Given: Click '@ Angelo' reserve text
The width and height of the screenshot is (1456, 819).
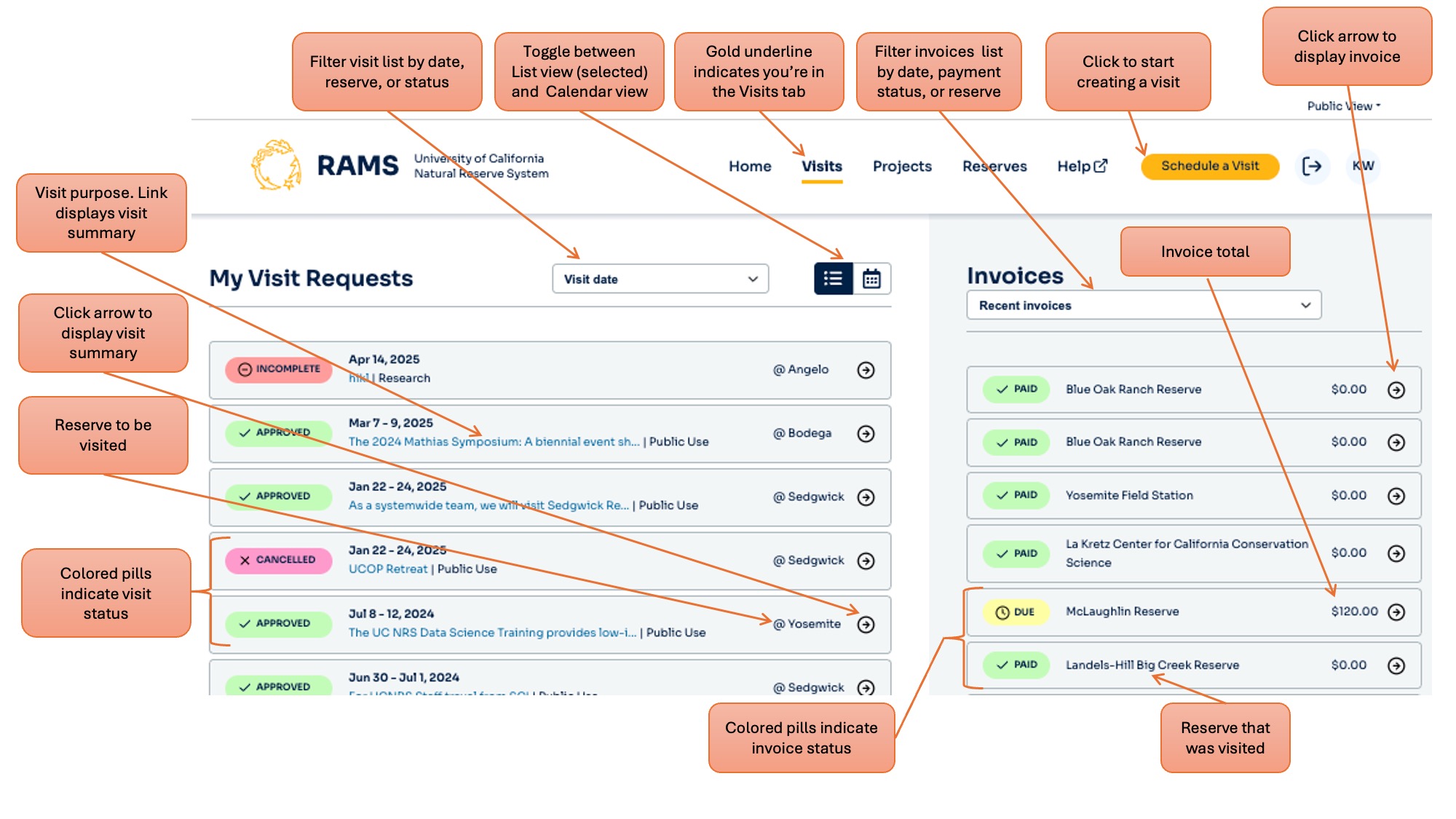Looking at the screenshot, I should [801, 370].
